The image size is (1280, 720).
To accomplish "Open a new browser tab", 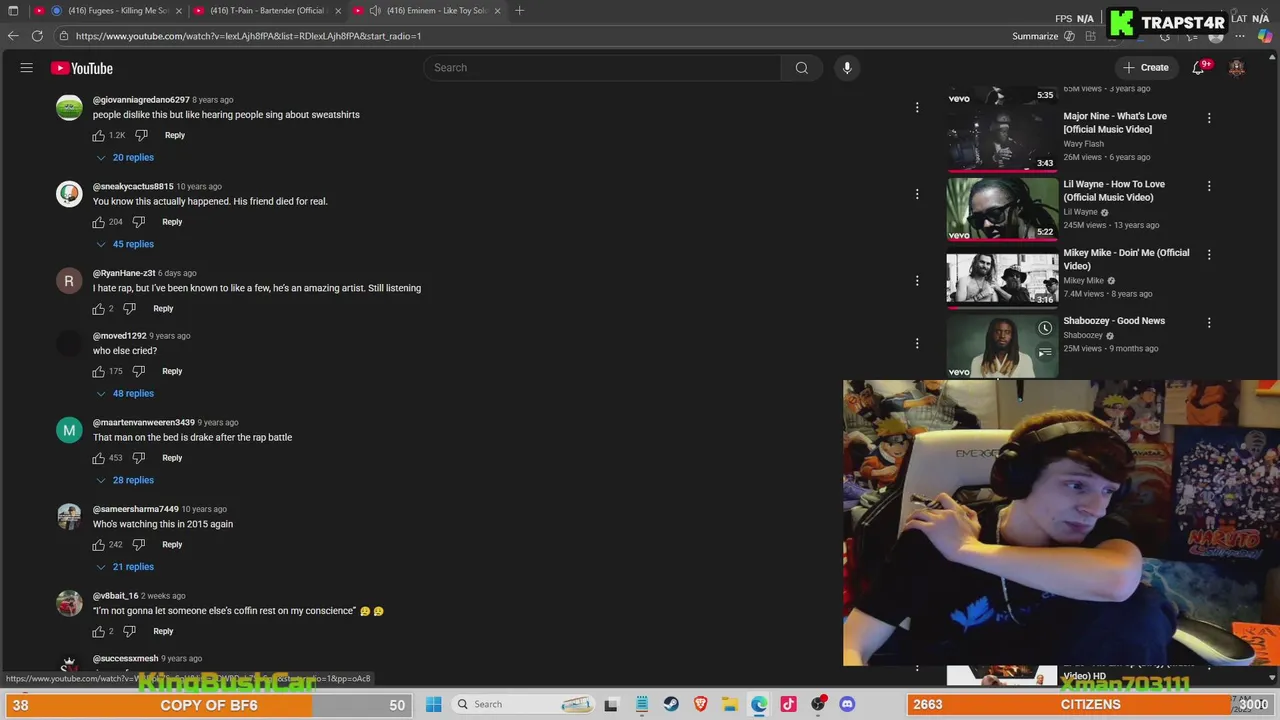I will [519, 10].
